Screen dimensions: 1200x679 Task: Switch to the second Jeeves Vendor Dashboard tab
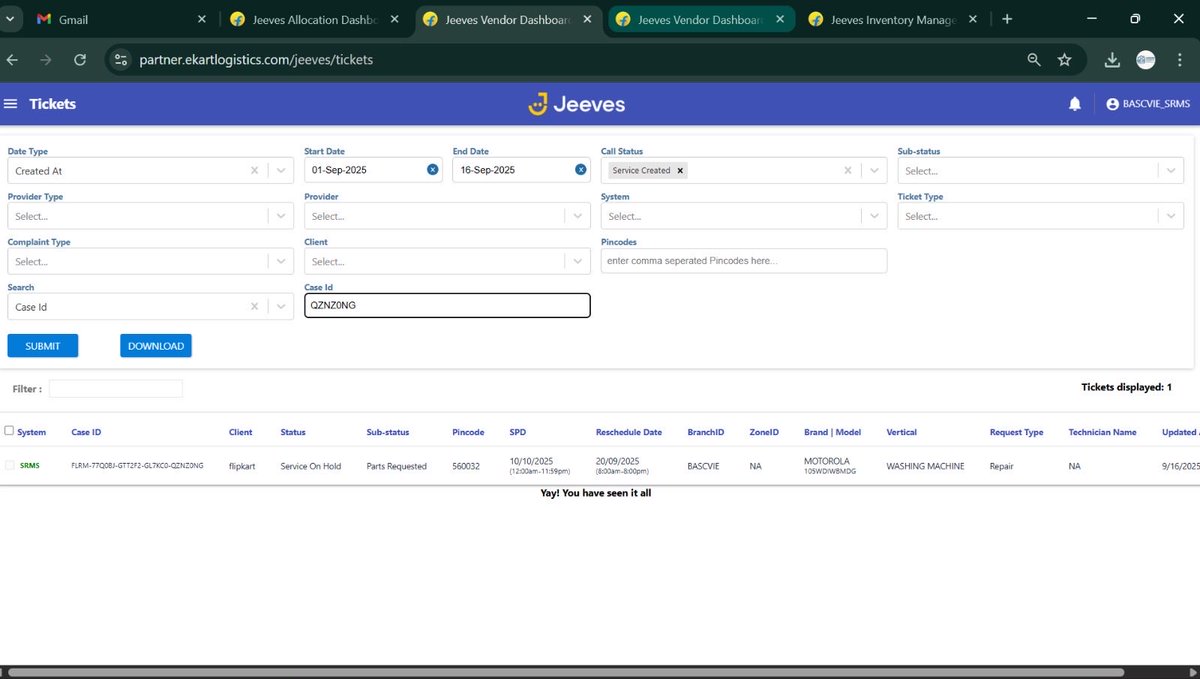(x=700, y=19)
